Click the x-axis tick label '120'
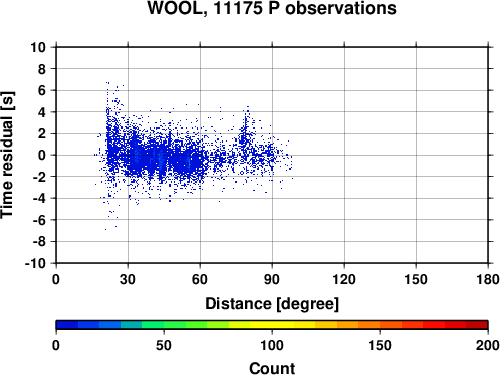This screenshot has width=500, height=375. click(344, 279)
